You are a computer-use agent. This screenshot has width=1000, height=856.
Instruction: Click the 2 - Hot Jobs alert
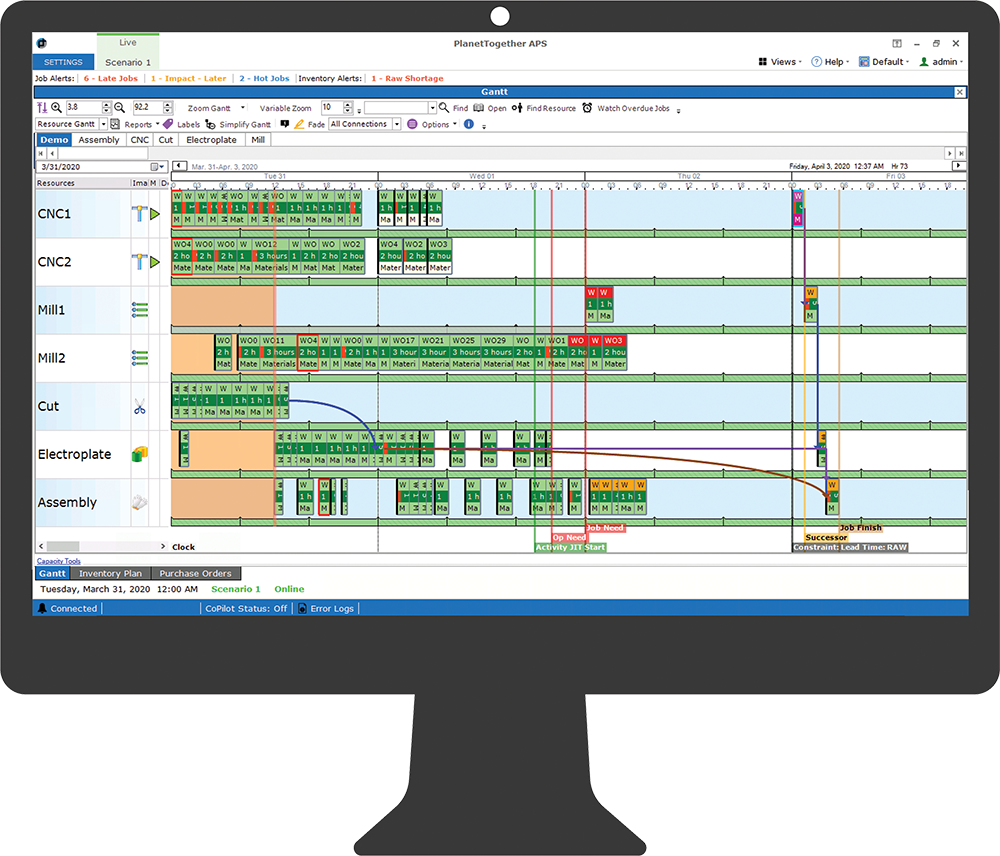[265, 78]
